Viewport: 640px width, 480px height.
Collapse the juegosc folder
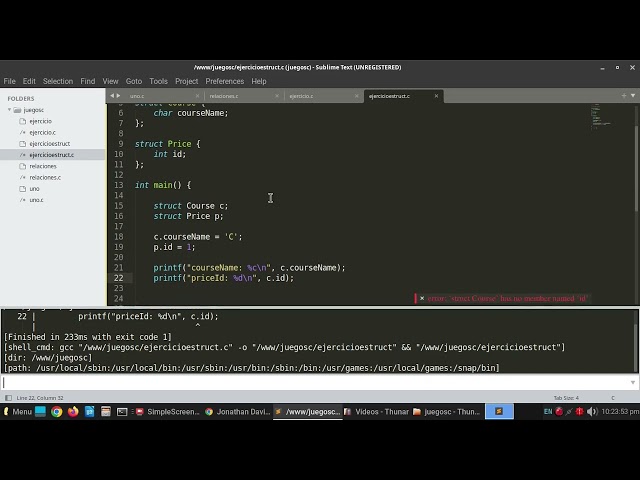[9, 110]
